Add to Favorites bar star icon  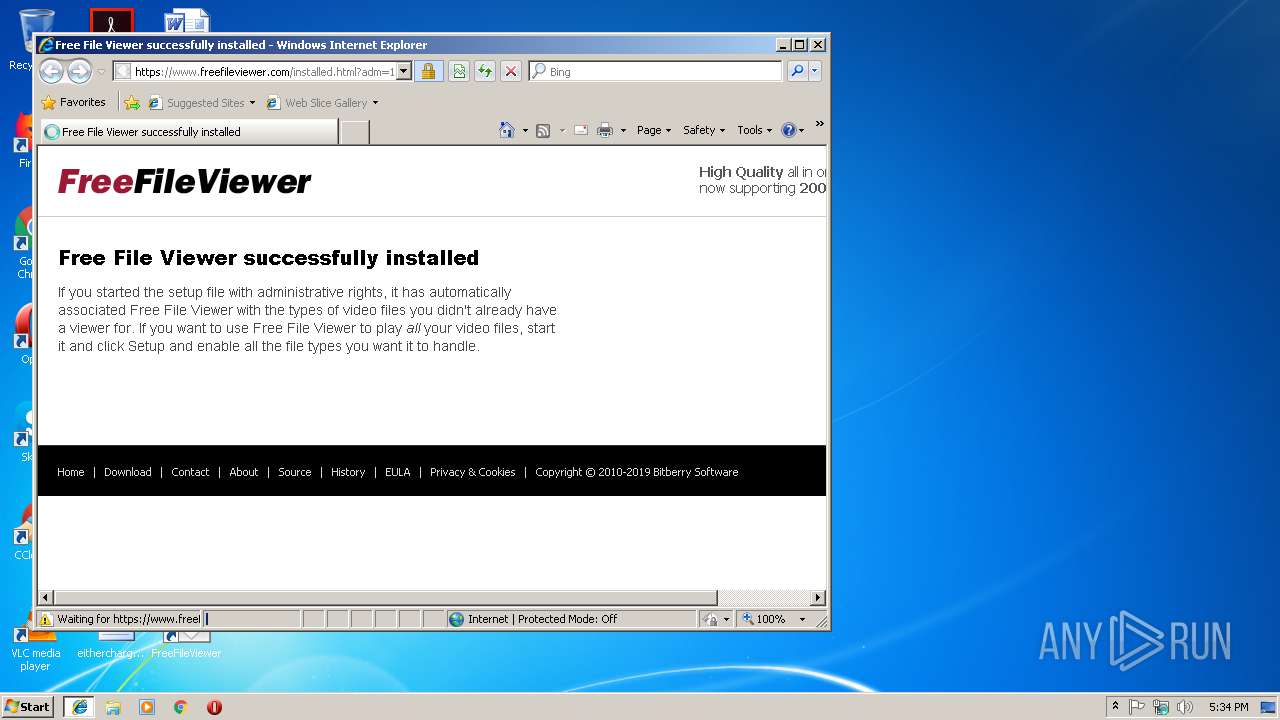click(131, 102)
